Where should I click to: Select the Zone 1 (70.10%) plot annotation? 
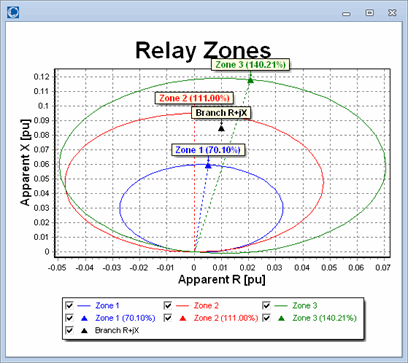208,150
